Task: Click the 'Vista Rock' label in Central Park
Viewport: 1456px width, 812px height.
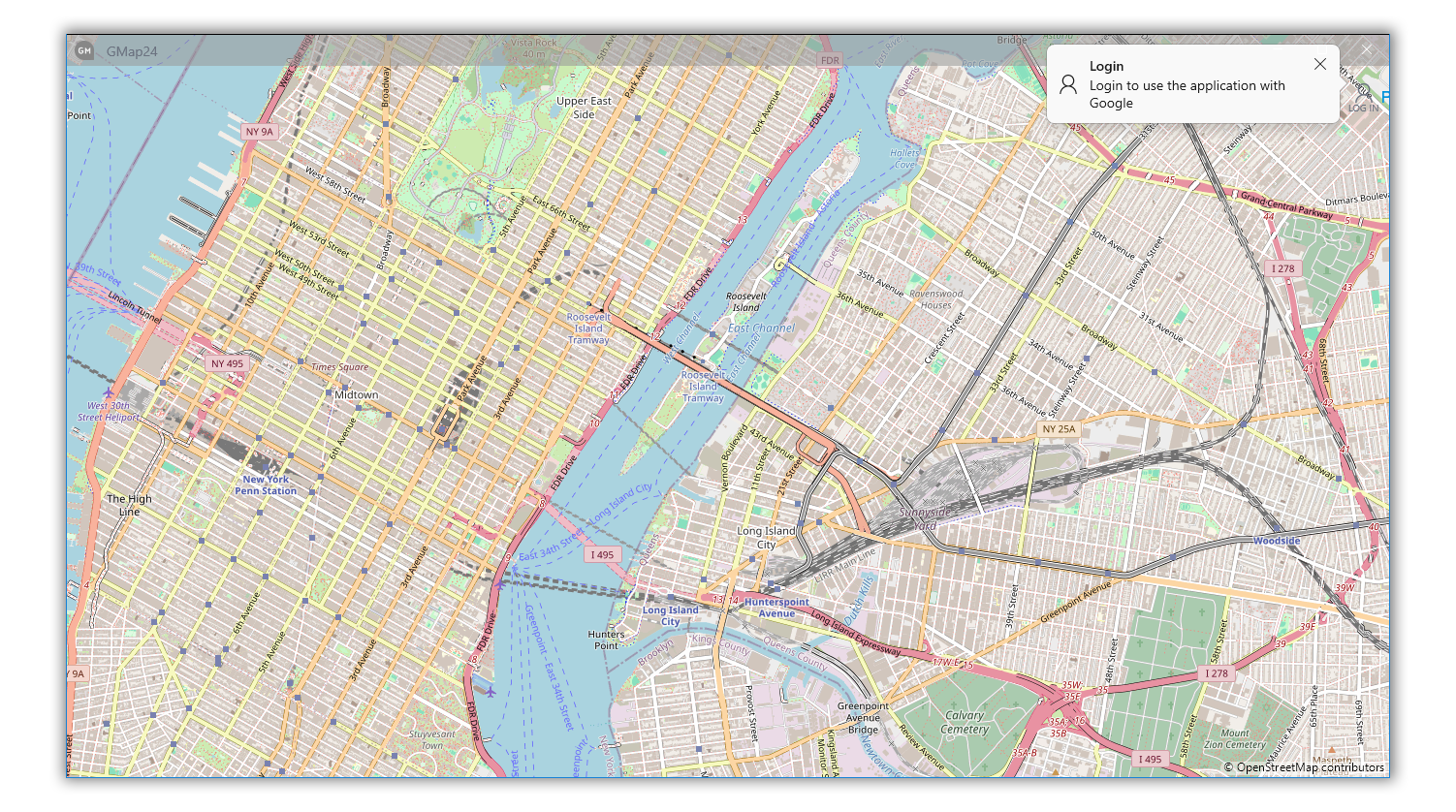Action: [534, 43]
